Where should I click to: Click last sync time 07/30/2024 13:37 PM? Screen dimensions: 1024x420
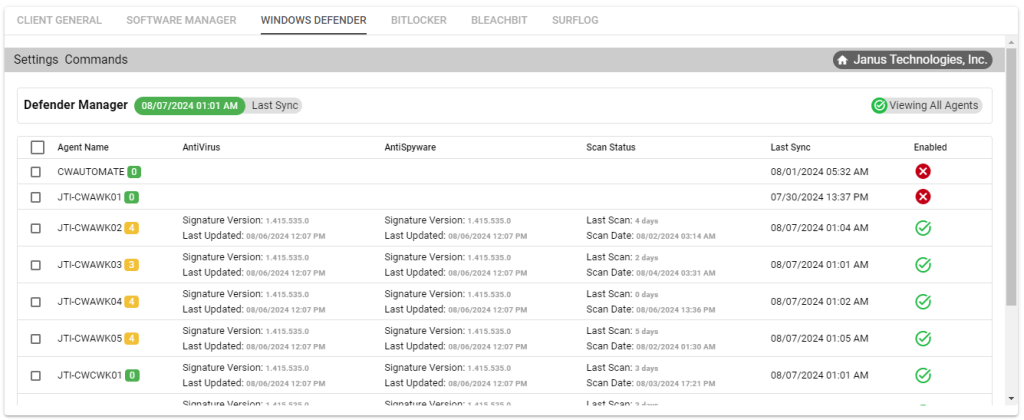click(820, 197)
